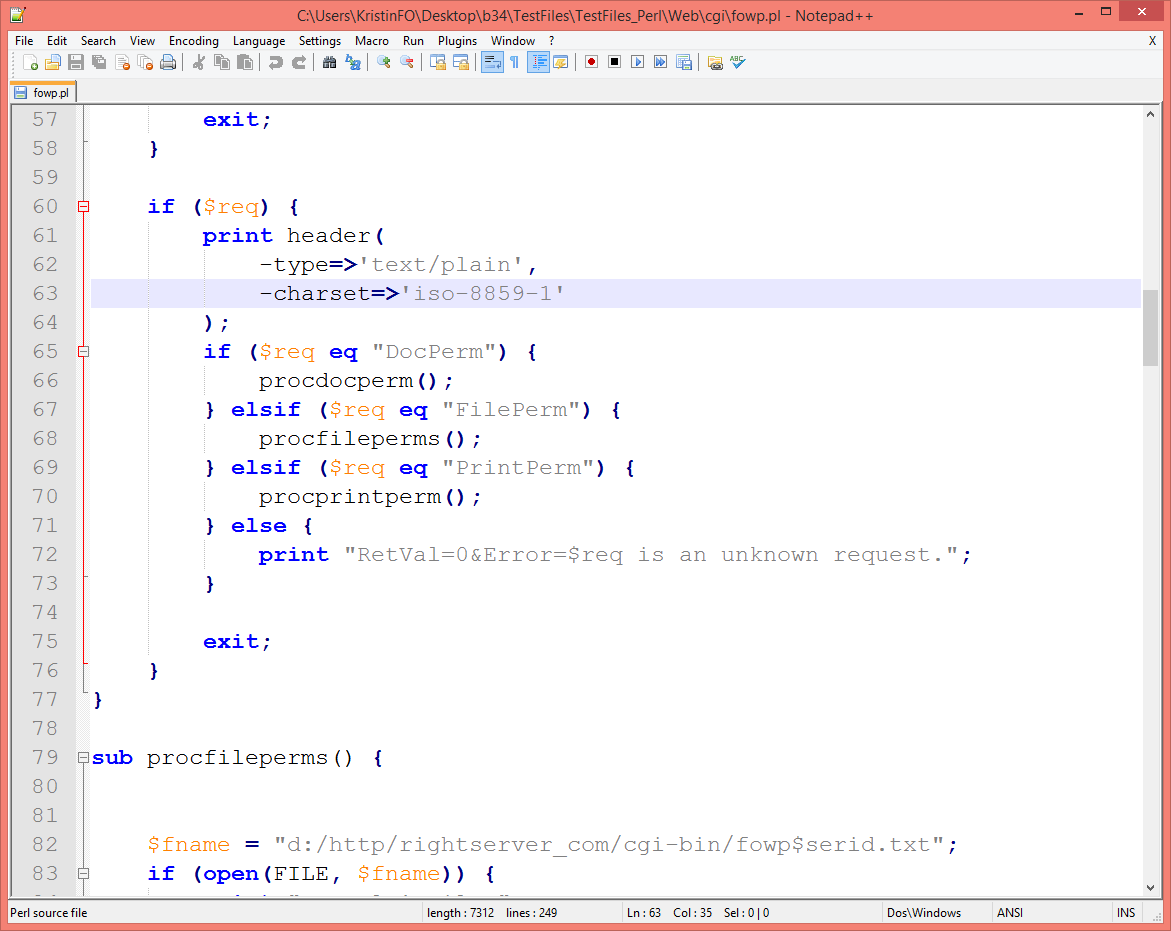Viewport: 1171px width, 931px height.
Task: Save the current recorded macro icon
Action: (x=684, y=63)
